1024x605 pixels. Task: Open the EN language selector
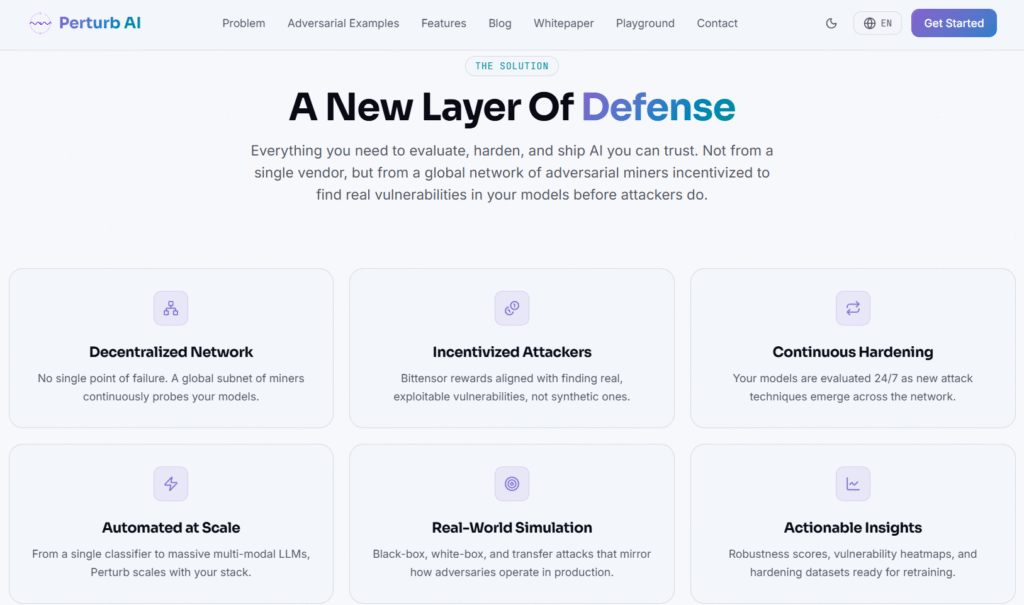click(877, 23)
